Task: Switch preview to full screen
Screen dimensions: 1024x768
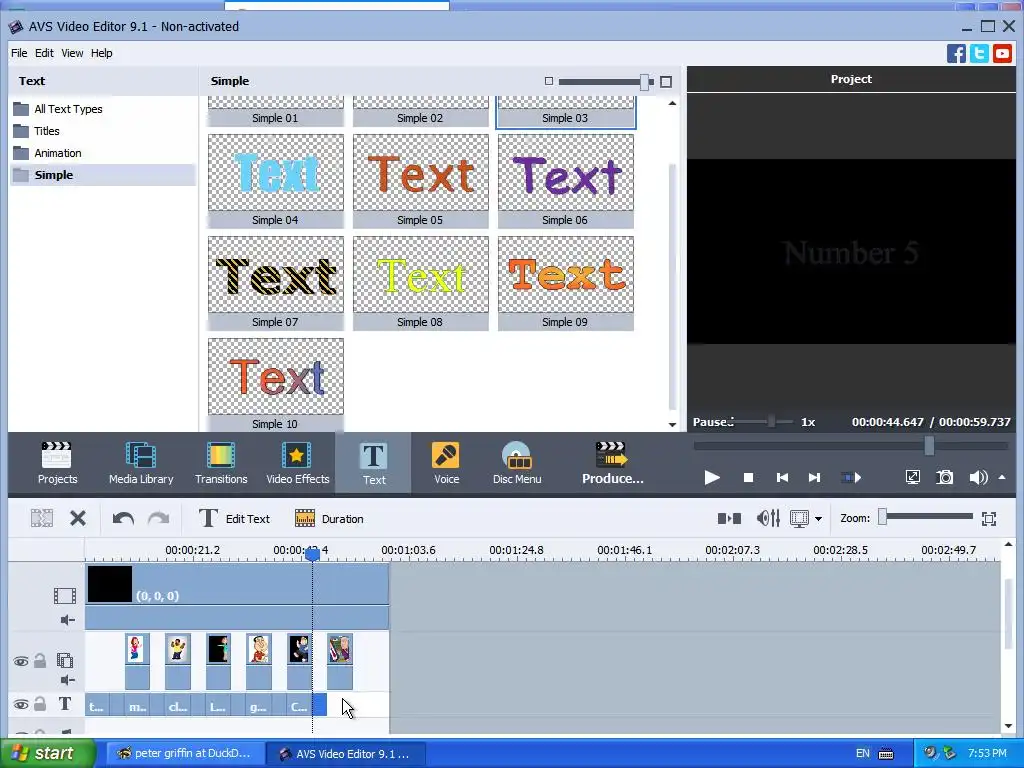Action: pyautogui.click(x=912, y=477)
